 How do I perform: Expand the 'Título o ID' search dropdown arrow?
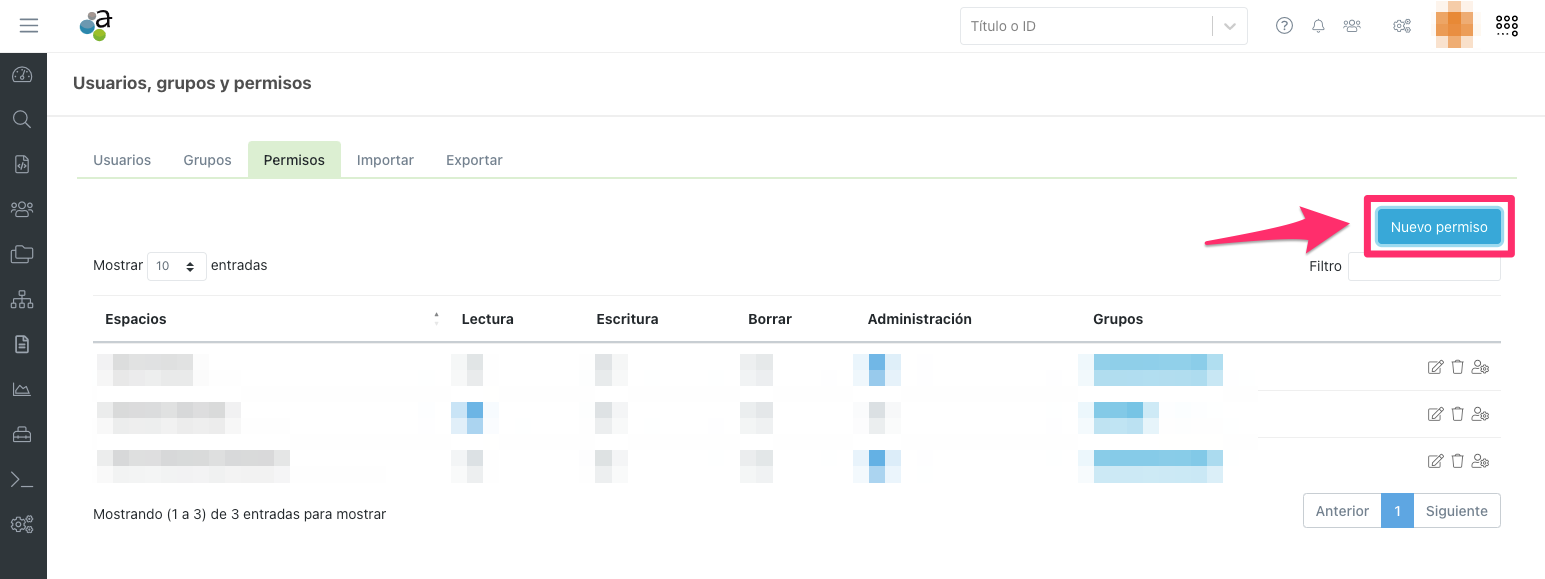pyautogui.click(x=1229, y=25)
